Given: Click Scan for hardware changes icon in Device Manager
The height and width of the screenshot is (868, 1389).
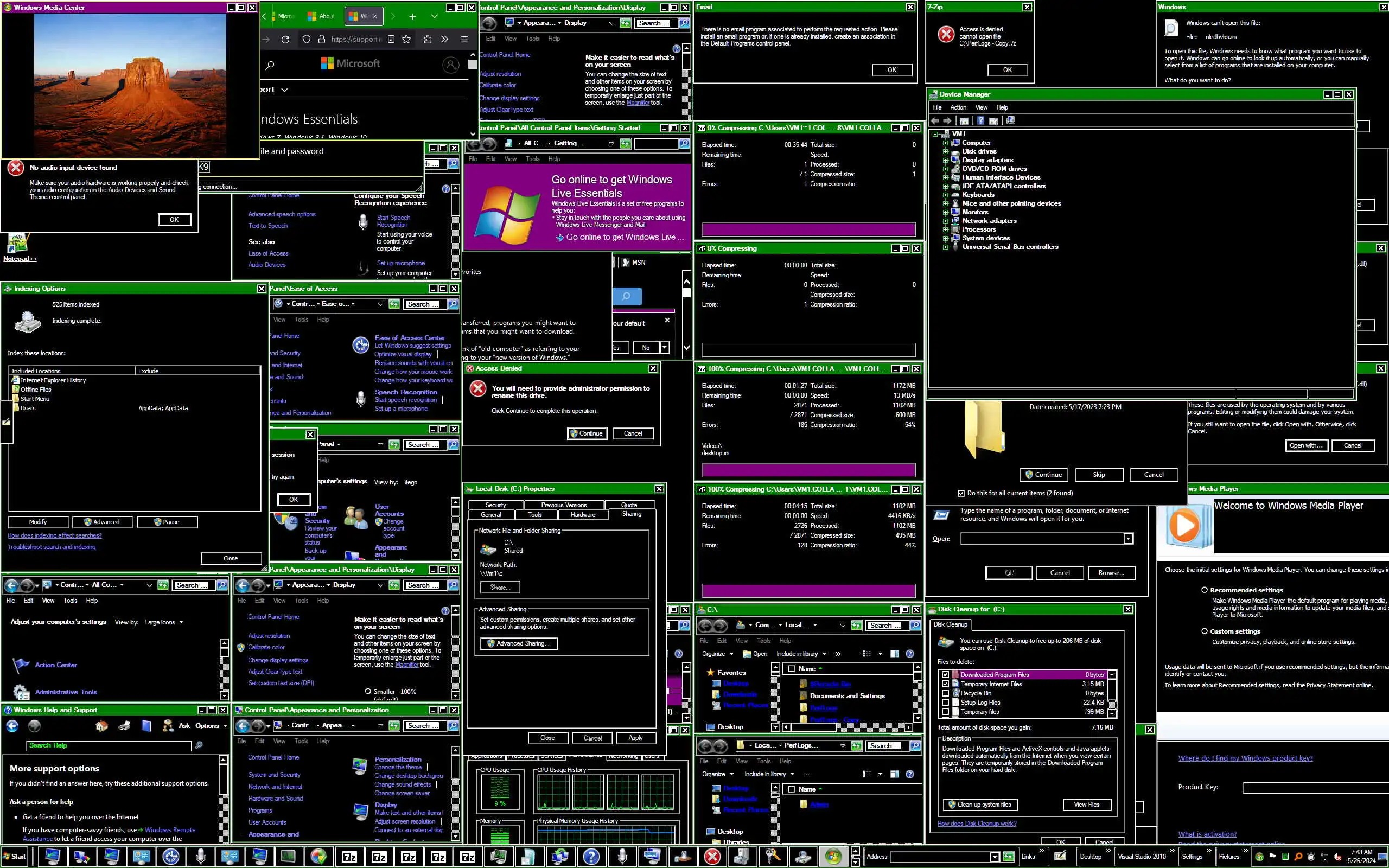Looking at the screenshot, I should pyautogui.click(x=1010, y=120).
